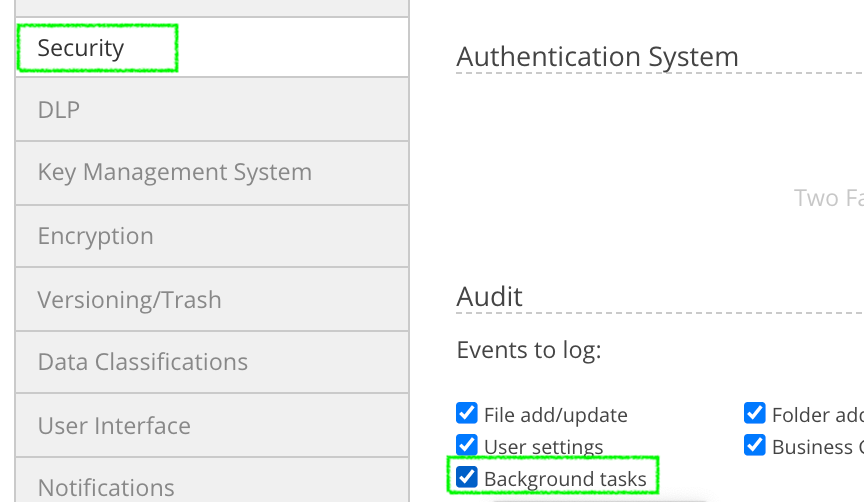864x502 pixels.
Task: Click the Audit section heading
Action: point(489,296)
